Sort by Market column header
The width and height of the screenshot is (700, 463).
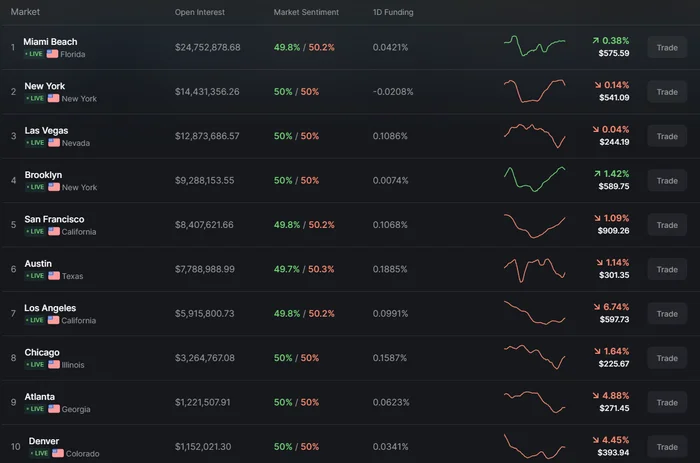25,12
